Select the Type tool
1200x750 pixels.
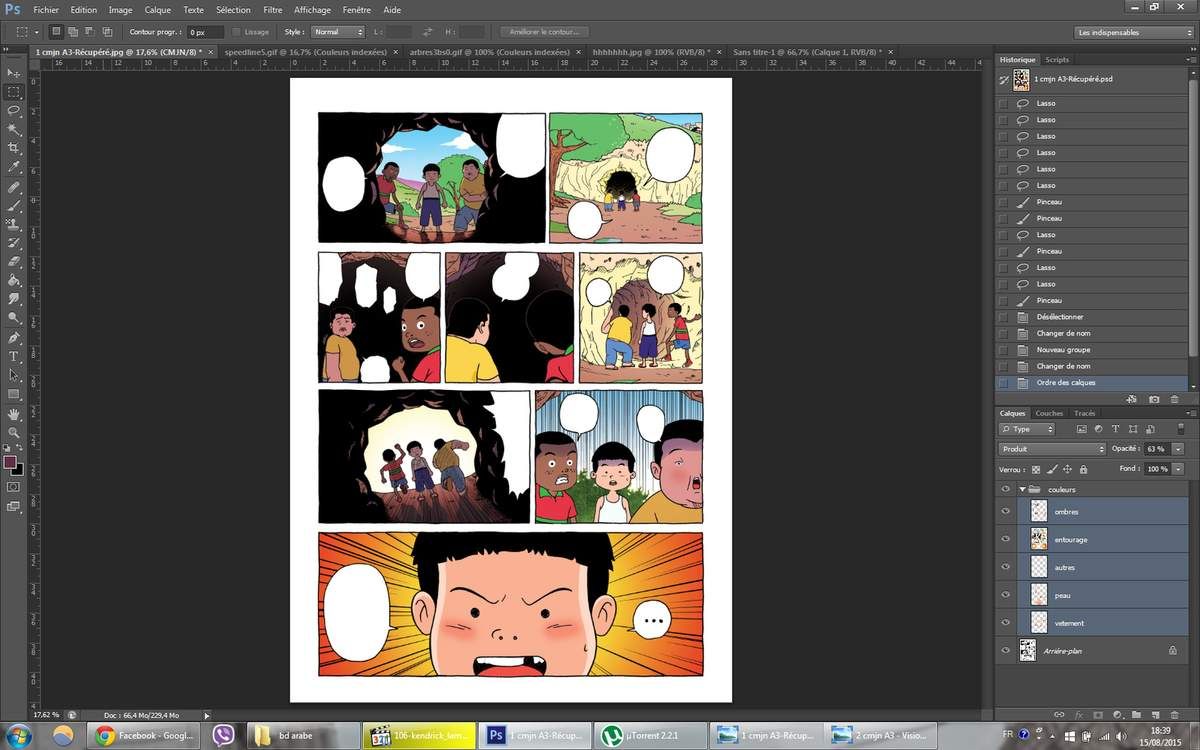coord(14,357)
